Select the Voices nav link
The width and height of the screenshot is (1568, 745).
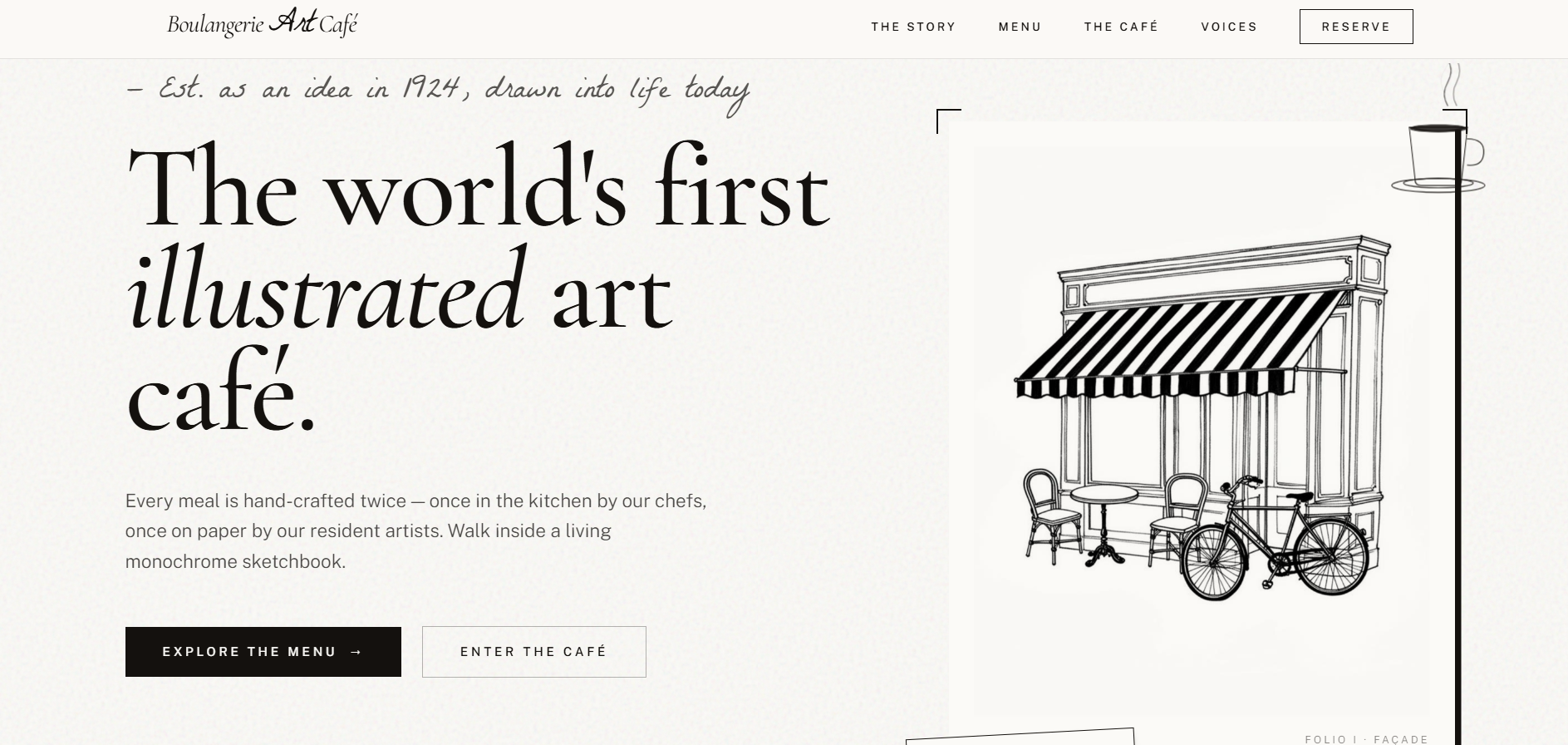tap(1229, 27)
